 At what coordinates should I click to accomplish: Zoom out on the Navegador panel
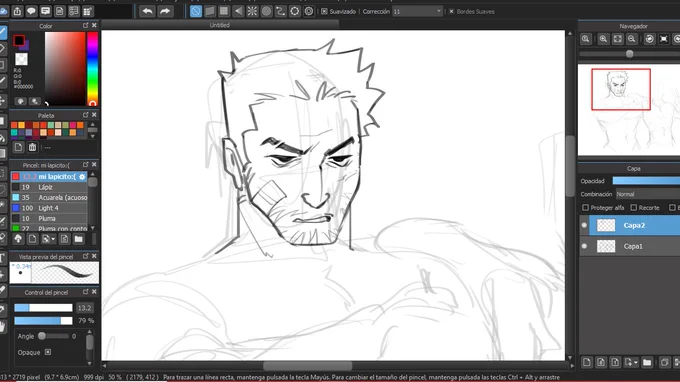(632, 39)
